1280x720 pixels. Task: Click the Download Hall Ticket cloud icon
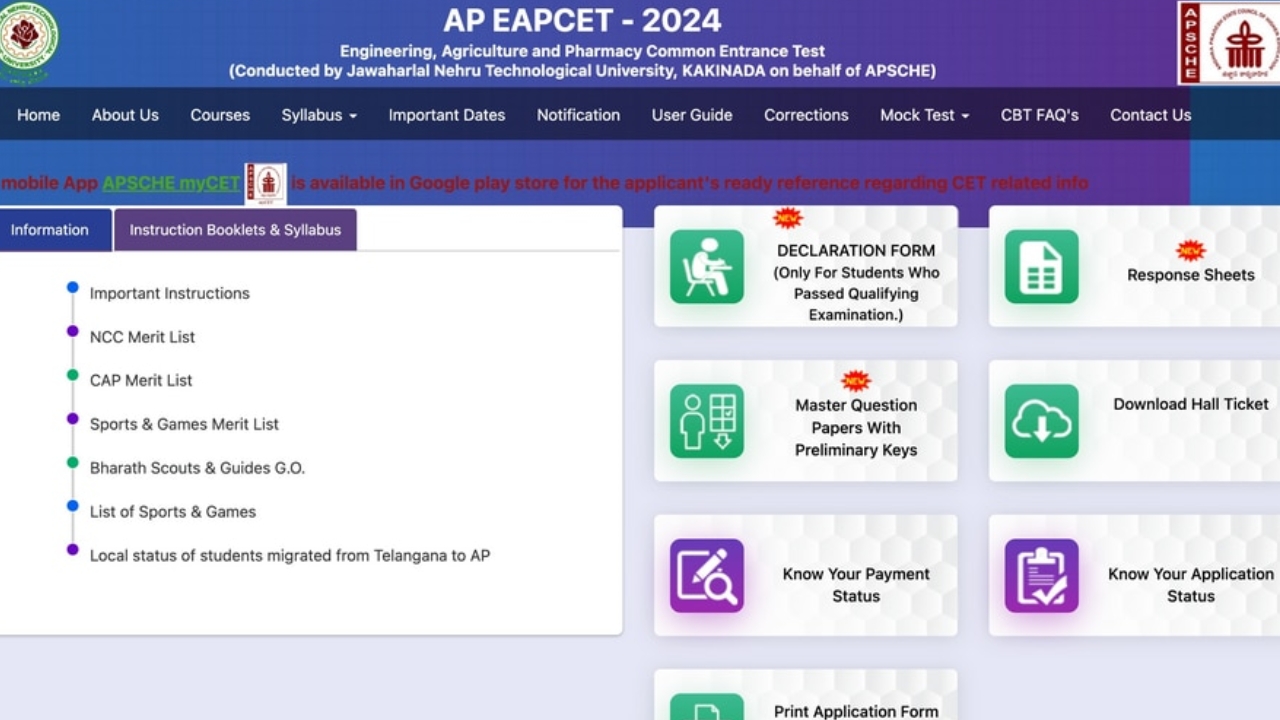point(1042,421)
